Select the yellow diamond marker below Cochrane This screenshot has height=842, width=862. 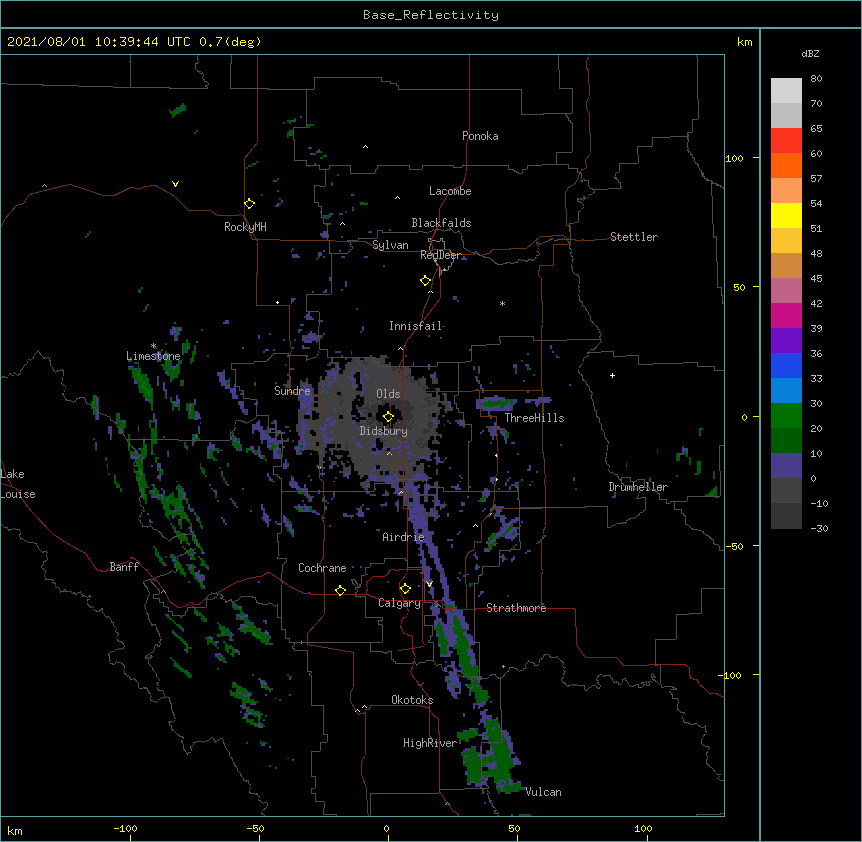pos(340,590)
